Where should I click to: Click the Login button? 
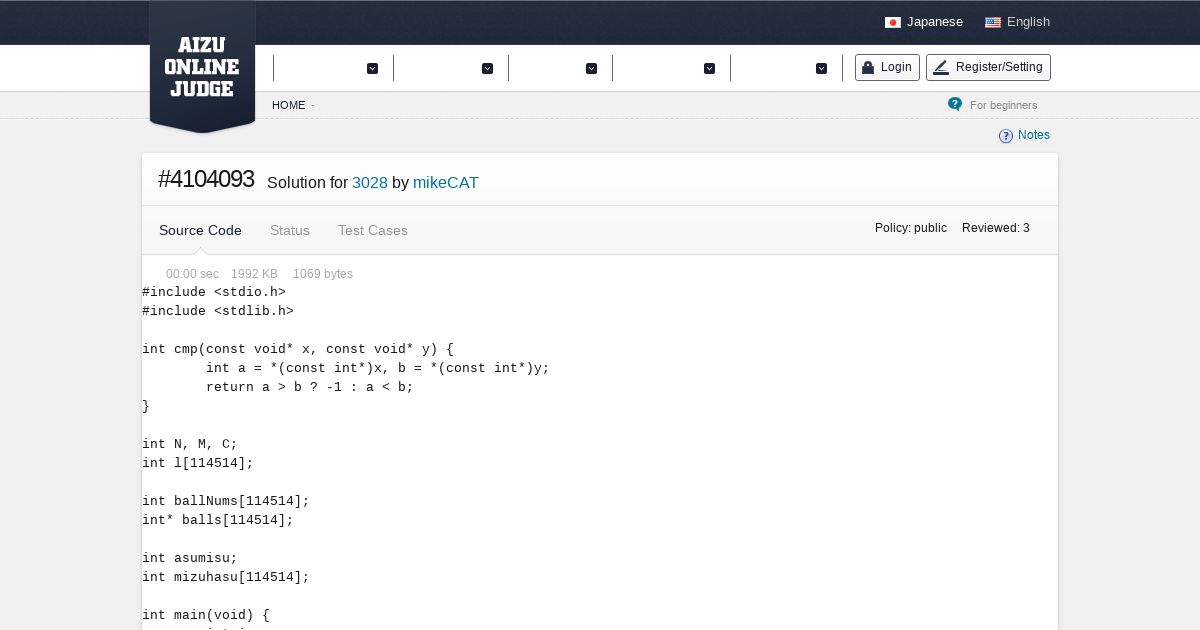887,67
